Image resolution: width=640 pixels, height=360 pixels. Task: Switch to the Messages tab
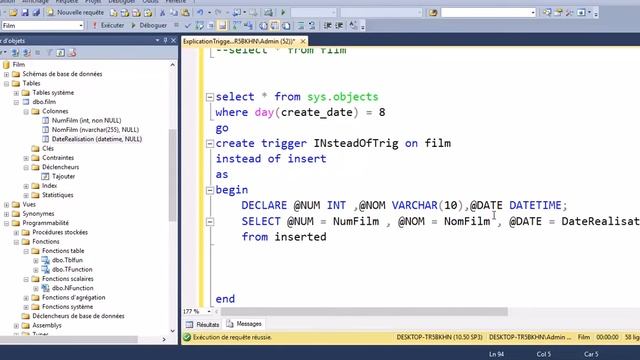coord(244,324)
